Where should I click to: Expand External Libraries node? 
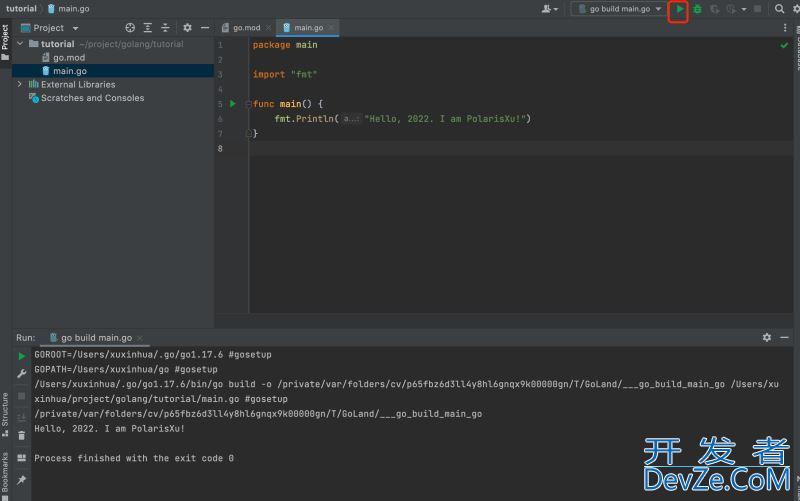20,84
